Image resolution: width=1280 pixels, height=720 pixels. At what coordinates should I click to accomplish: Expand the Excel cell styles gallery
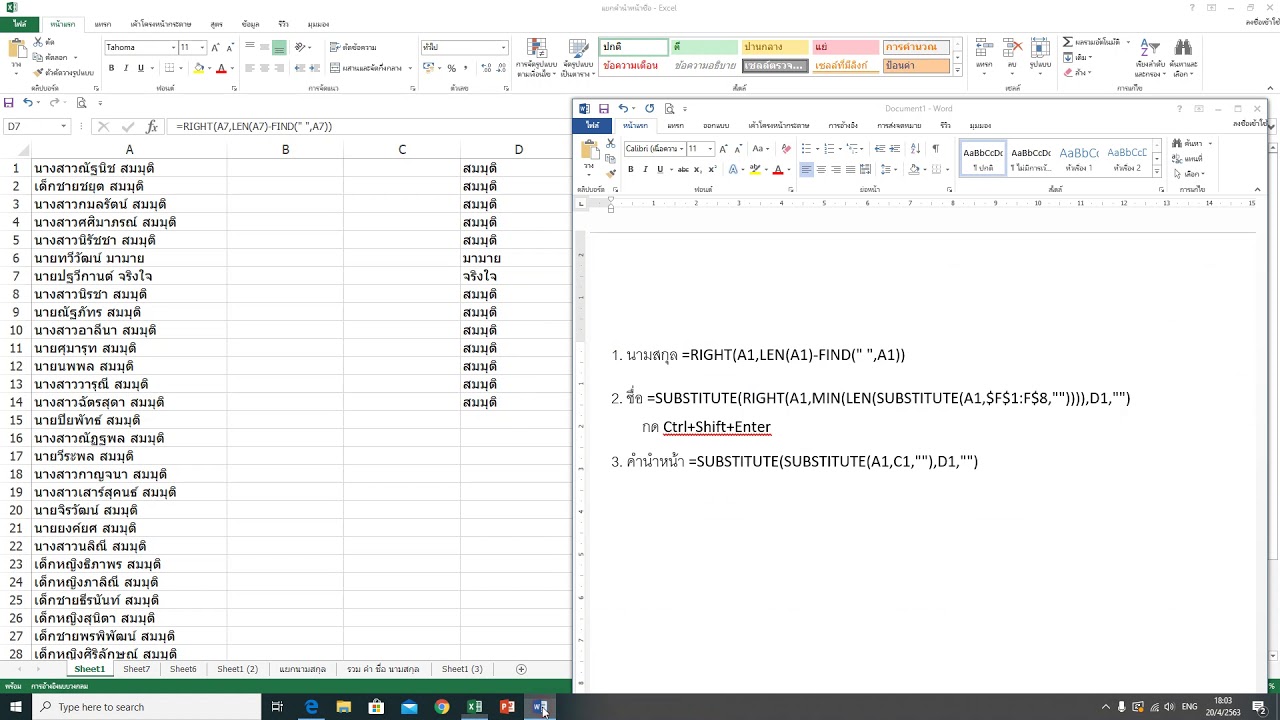tap(957, 71)
